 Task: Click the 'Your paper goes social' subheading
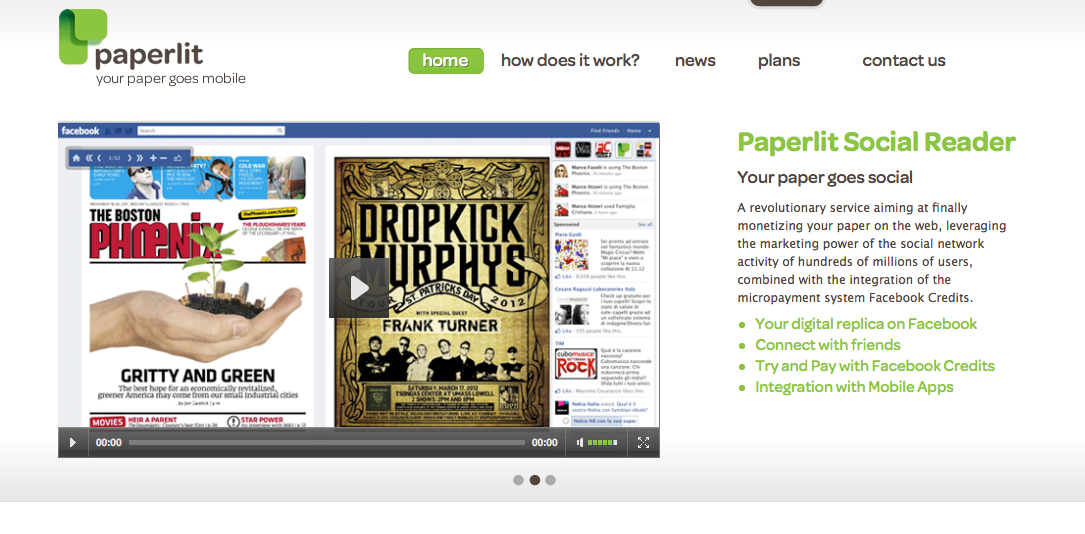coord(825,178)
